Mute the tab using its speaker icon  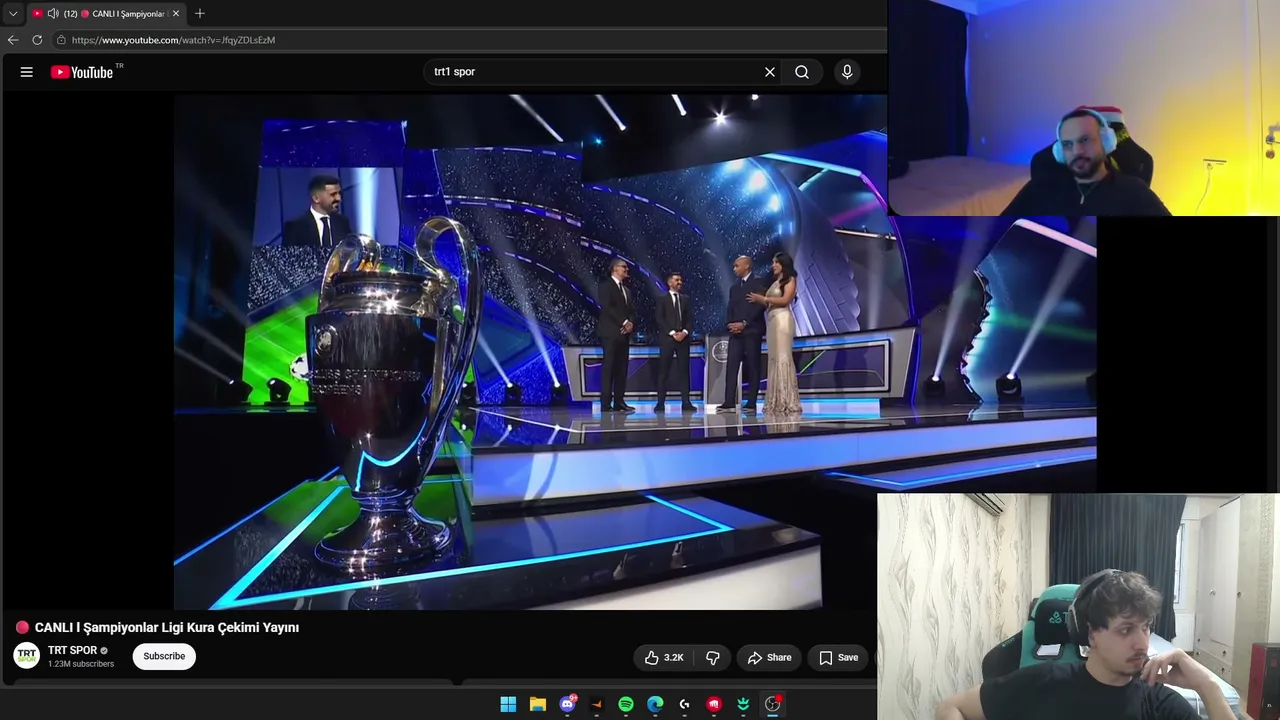coord(53,14)
